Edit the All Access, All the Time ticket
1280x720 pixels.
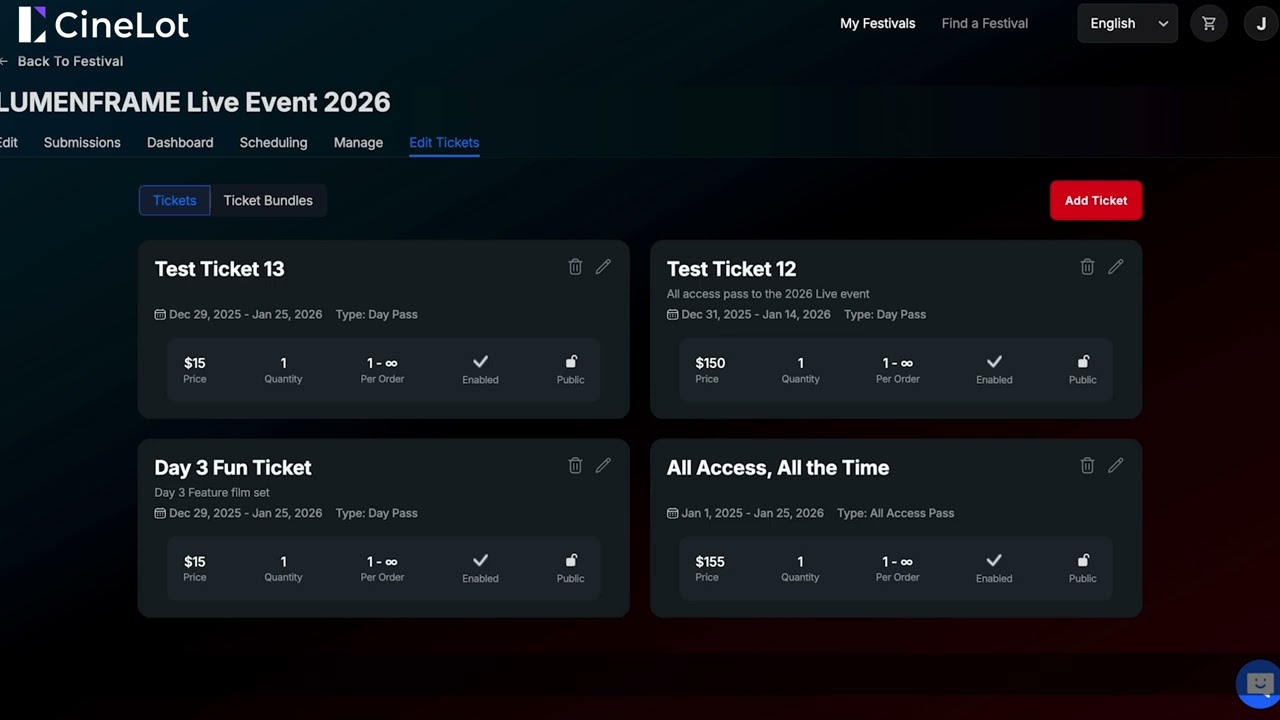point(1115,465)
